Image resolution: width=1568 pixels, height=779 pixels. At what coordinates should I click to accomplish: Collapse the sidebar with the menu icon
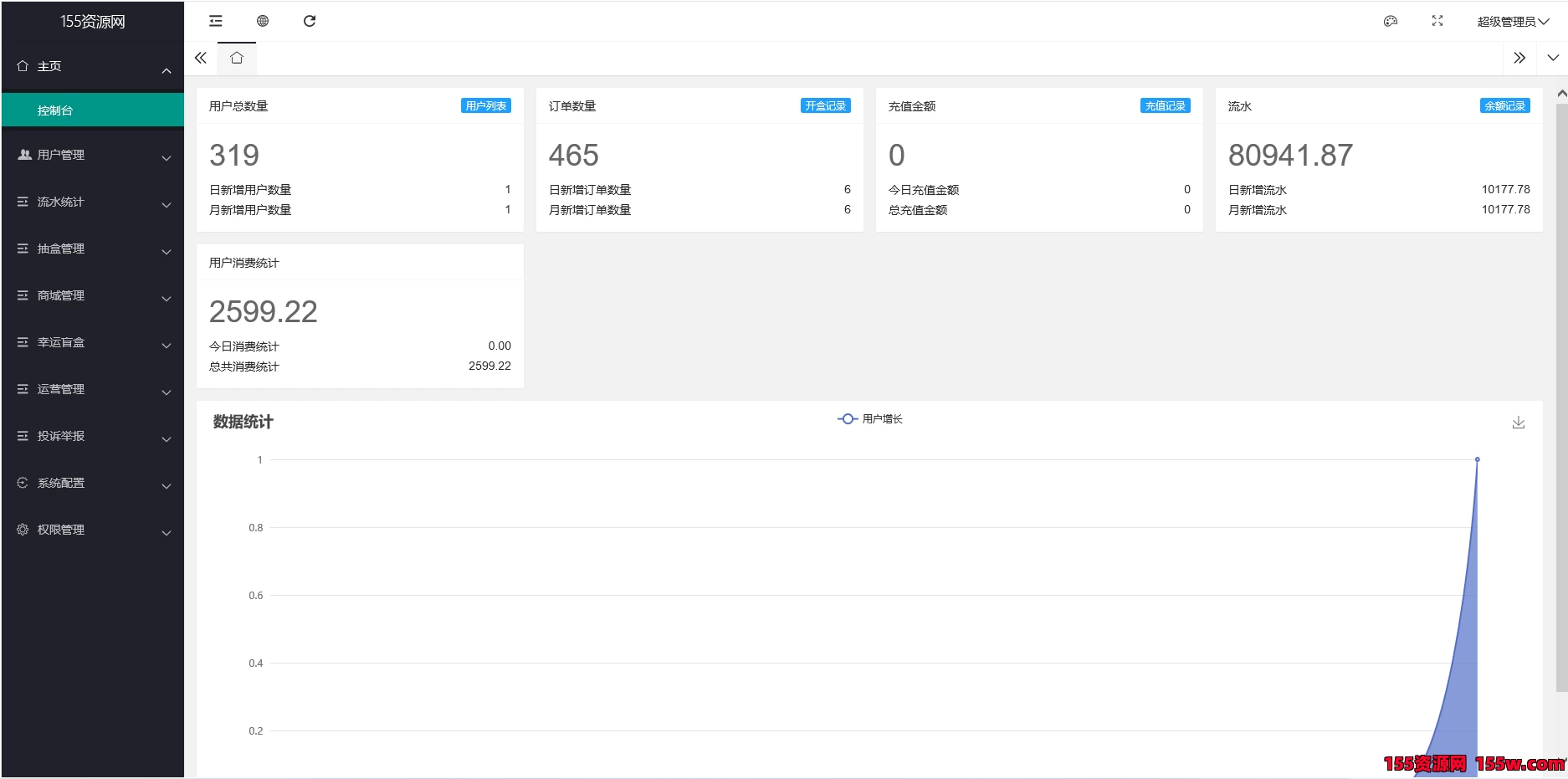click(216, 21)
